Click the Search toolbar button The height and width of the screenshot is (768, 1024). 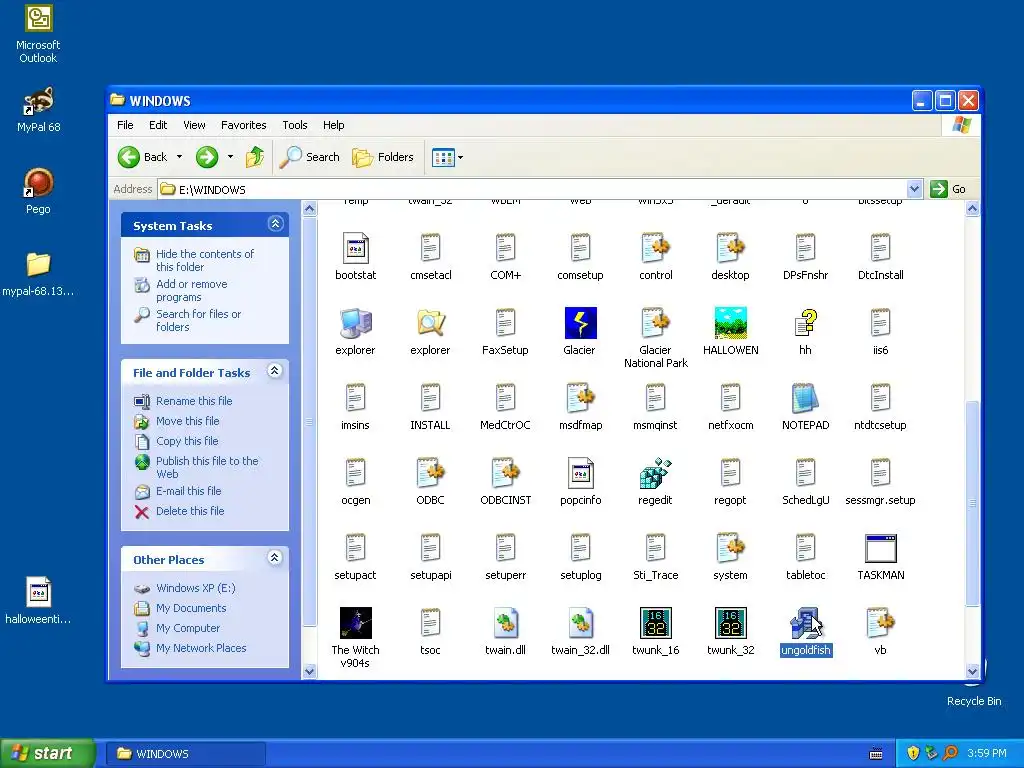[310, 157]
